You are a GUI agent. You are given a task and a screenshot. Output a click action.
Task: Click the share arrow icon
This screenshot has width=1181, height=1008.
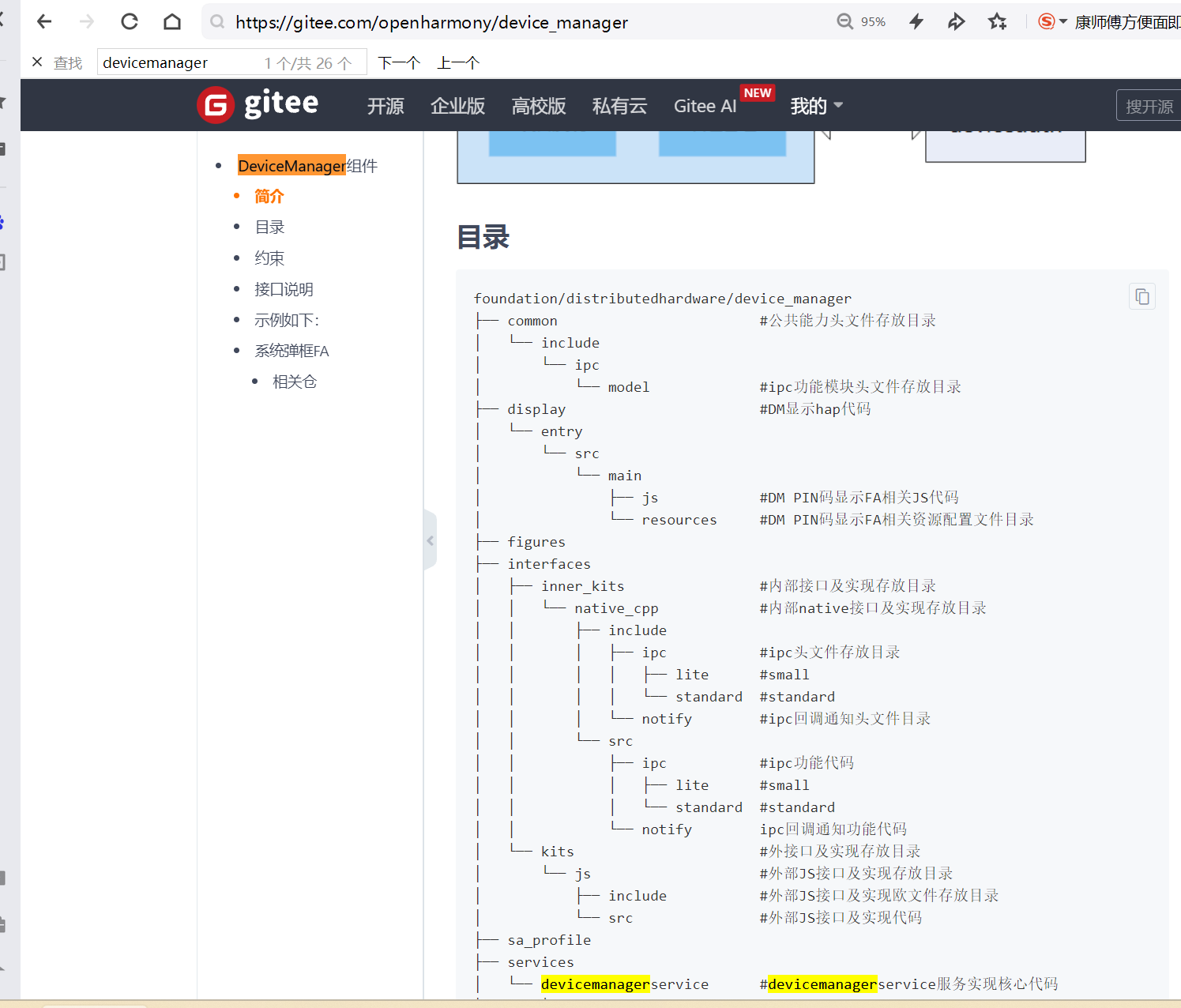[x=956, y=22]
